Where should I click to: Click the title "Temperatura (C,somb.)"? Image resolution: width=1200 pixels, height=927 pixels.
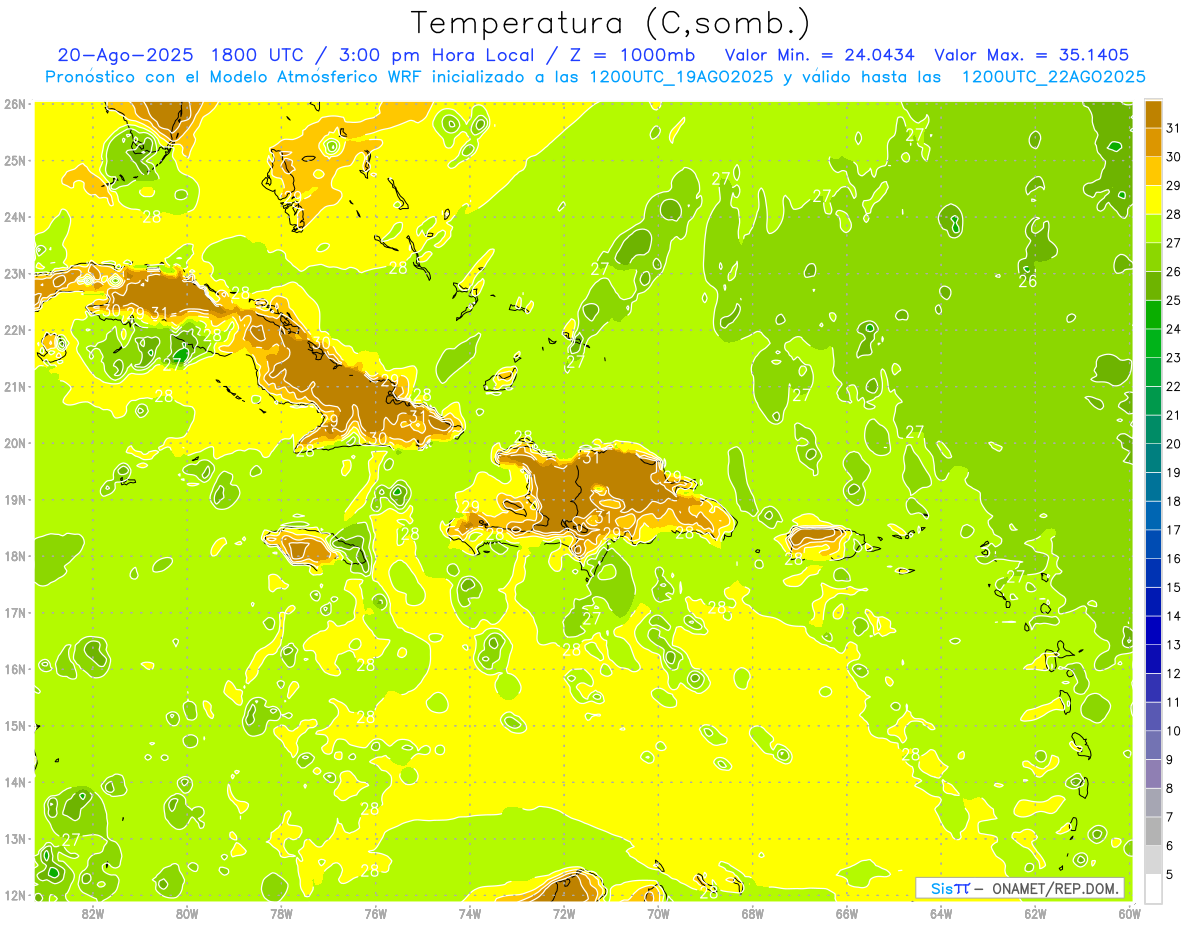pos(611,23)
